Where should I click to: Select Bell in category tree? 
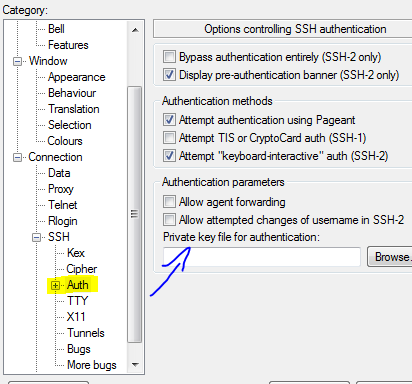pyautogui.click(x=56, y=29)
